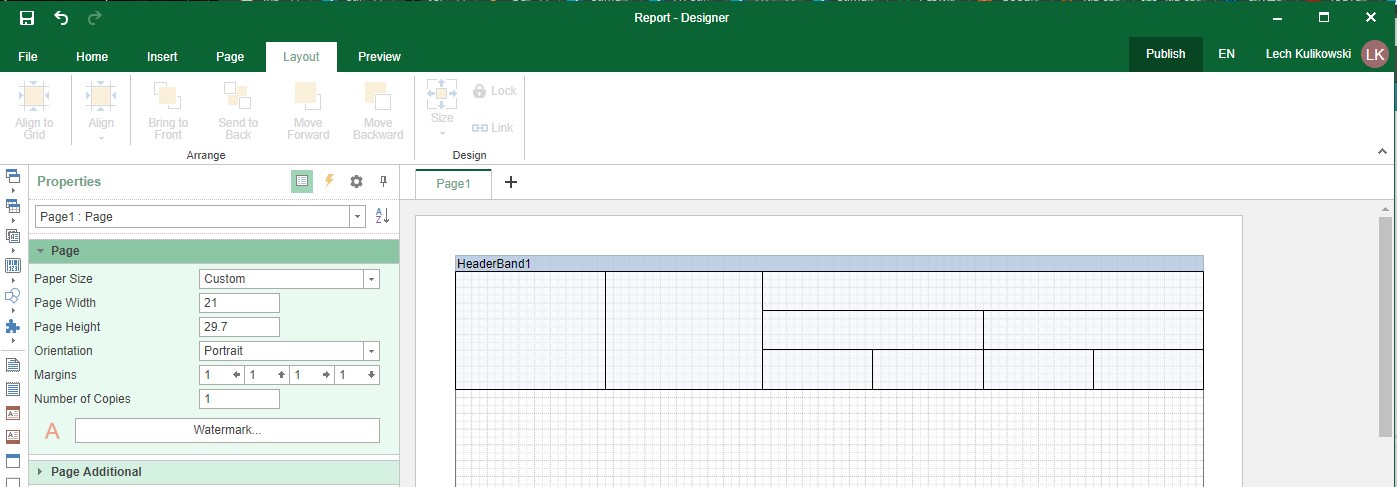
Task: Click the LK user avatar
Action: click(x=1375, y=54)
